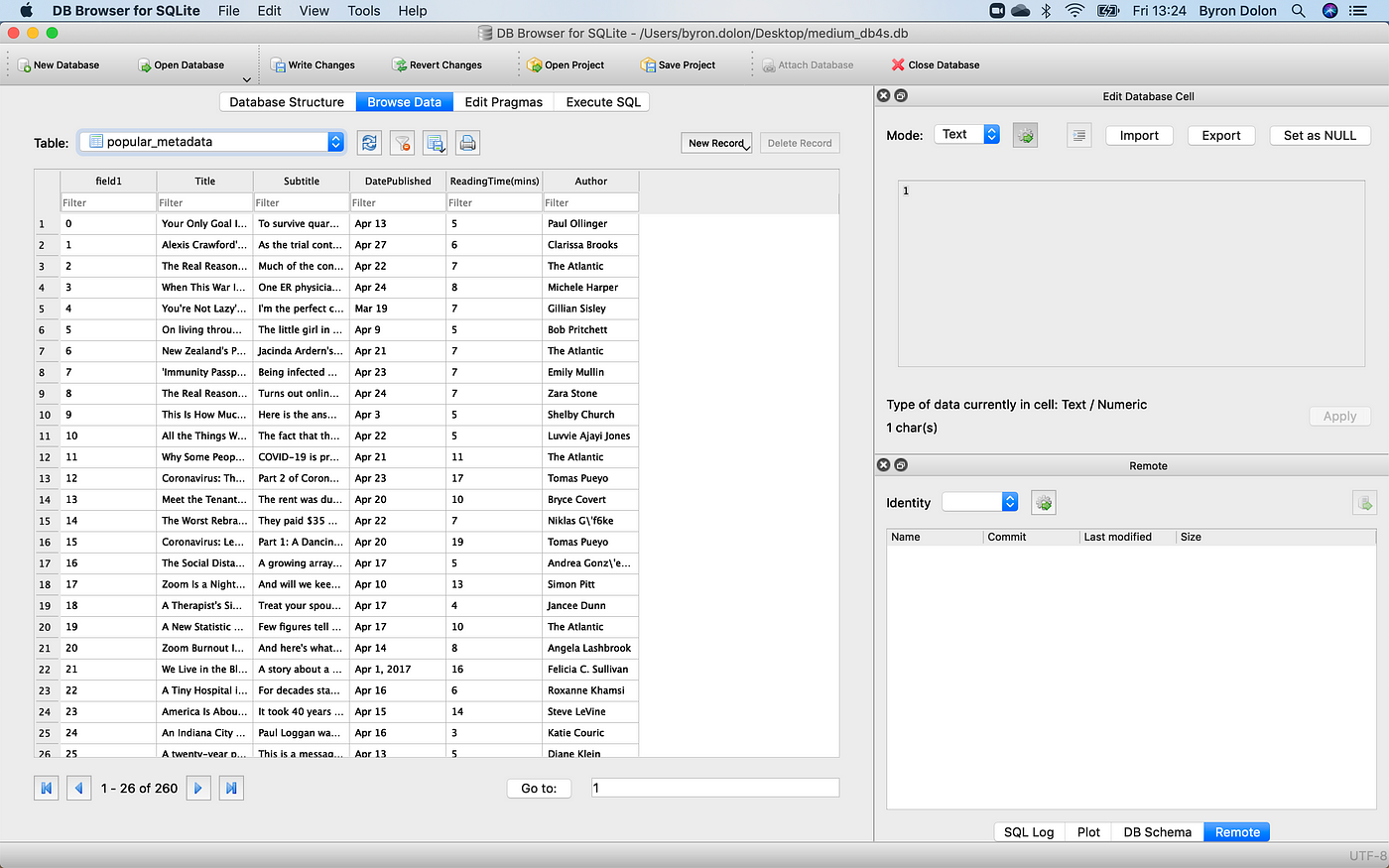Go to the previous page of records
This screenshot has height=868, width=1389.
click(79, 788)
